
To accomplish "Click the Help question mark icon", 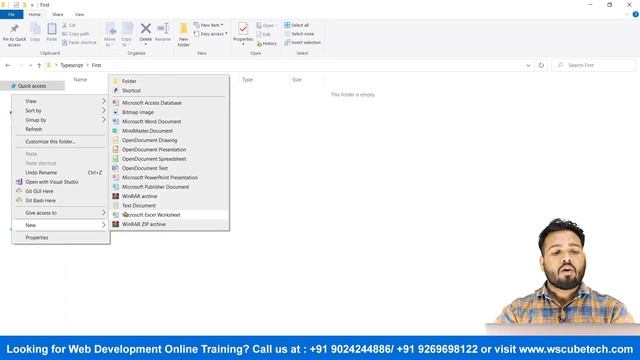I will (636, 14).
